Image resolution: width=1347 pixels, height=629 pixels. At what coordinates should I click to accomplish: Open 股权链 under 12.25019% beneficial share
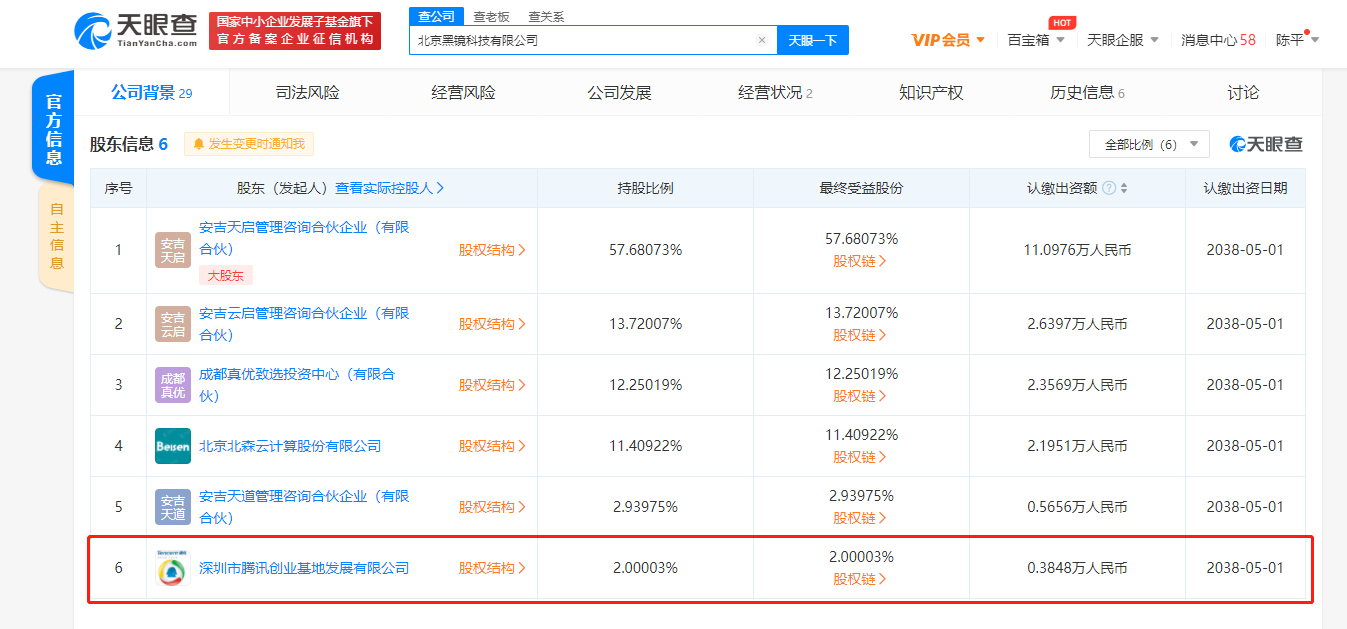coord(860,396)
